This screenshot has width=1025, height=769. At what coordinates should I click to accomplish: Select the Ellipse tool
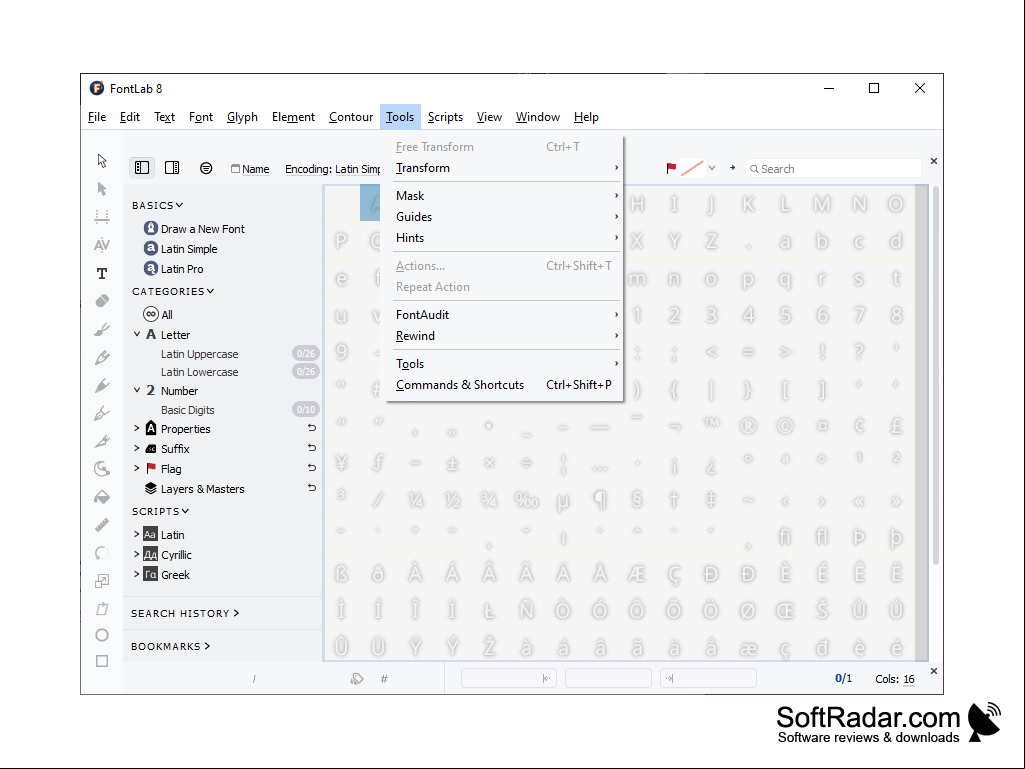point(102,635)
